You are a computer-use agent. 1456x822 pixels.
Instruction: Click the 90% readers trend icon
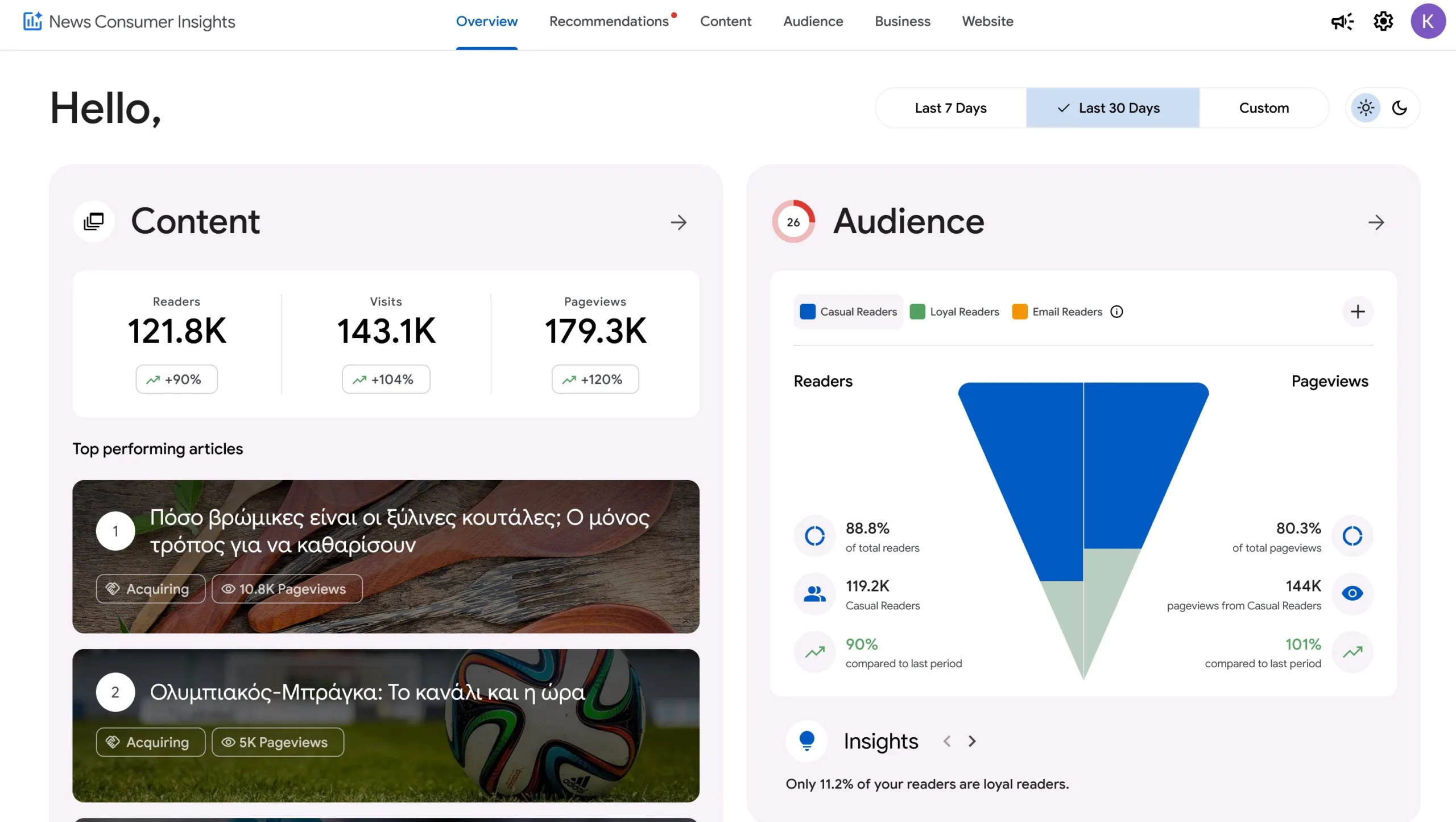tap(814, 652)
